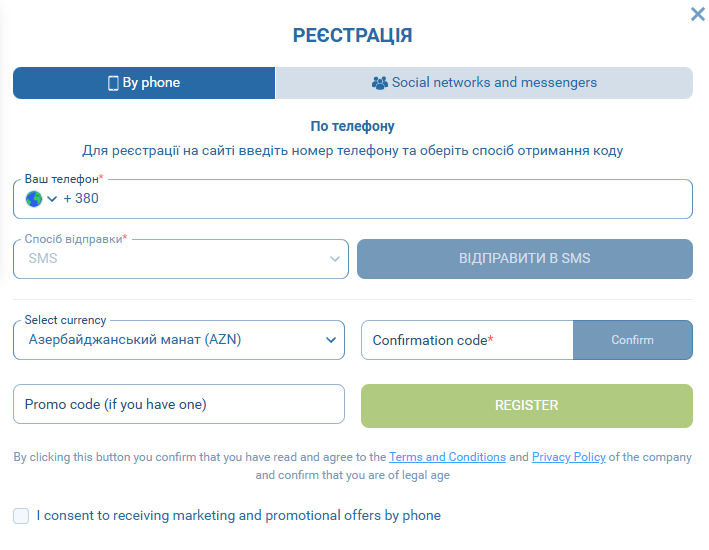This screenshot has width=709, height=550.
Task: Switch to the By phone tab
Action: tap(144, 83)
